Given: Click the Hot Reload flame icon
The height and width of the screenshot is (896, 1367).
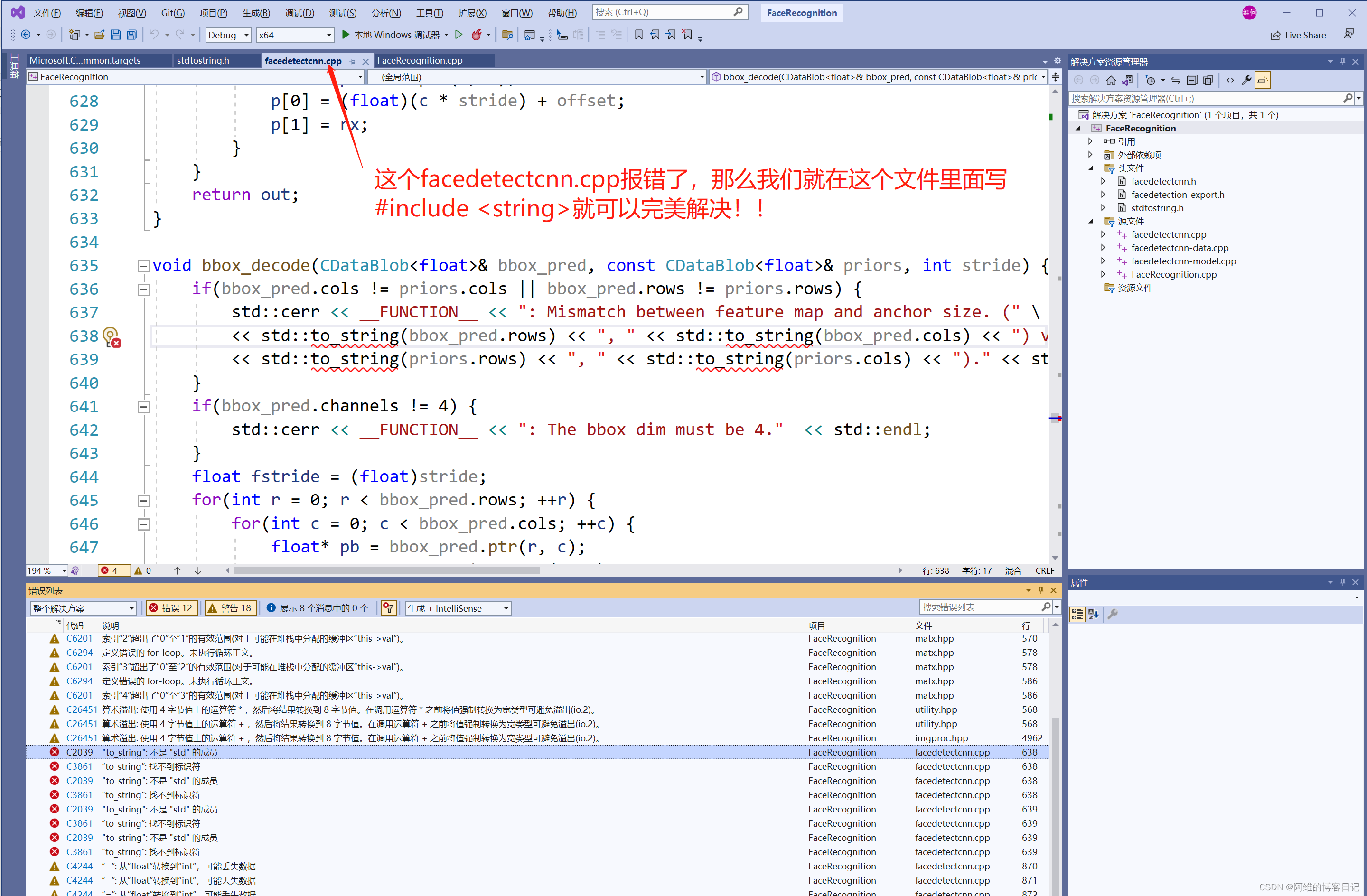Looking at the screenshot, I should 476,35.
